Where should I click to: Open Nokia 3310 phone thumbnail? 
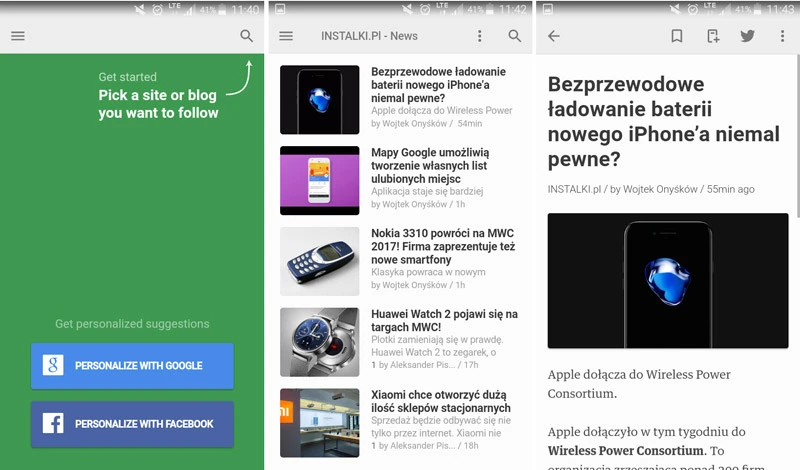pos(319,261)
